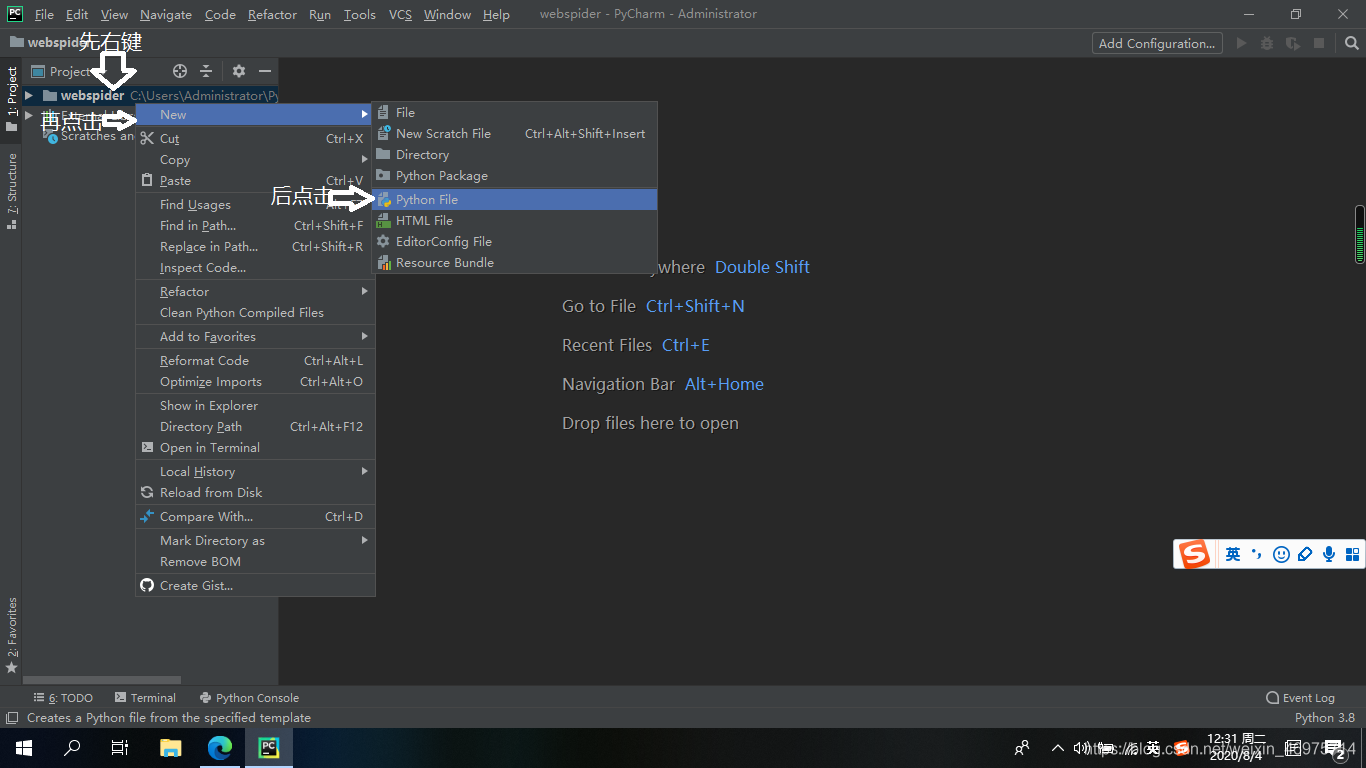This screenshot has width=1366, height=768.
Task: Choose Show in Explorer entry
Action: (255, 405)
